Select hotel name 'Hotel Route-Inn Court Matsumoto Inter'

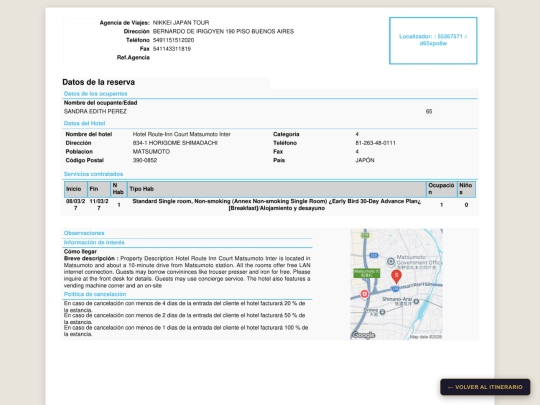coord(181,134)
